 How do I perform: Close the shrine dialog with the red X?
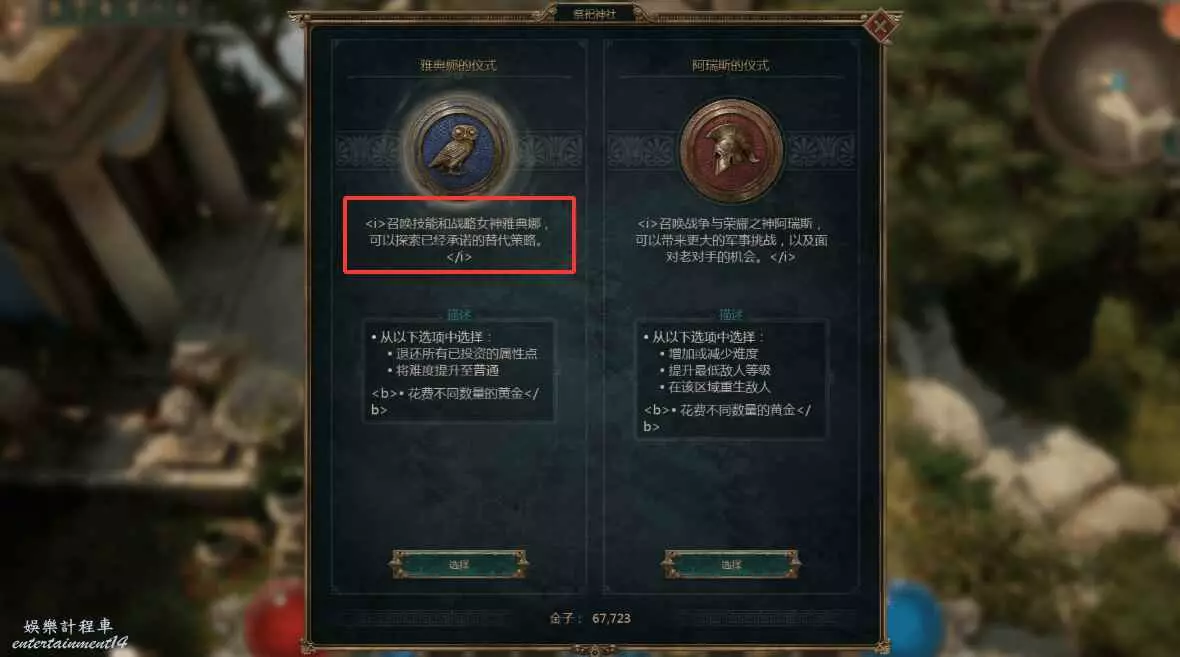pyautogui.click(x=879, y=27)
